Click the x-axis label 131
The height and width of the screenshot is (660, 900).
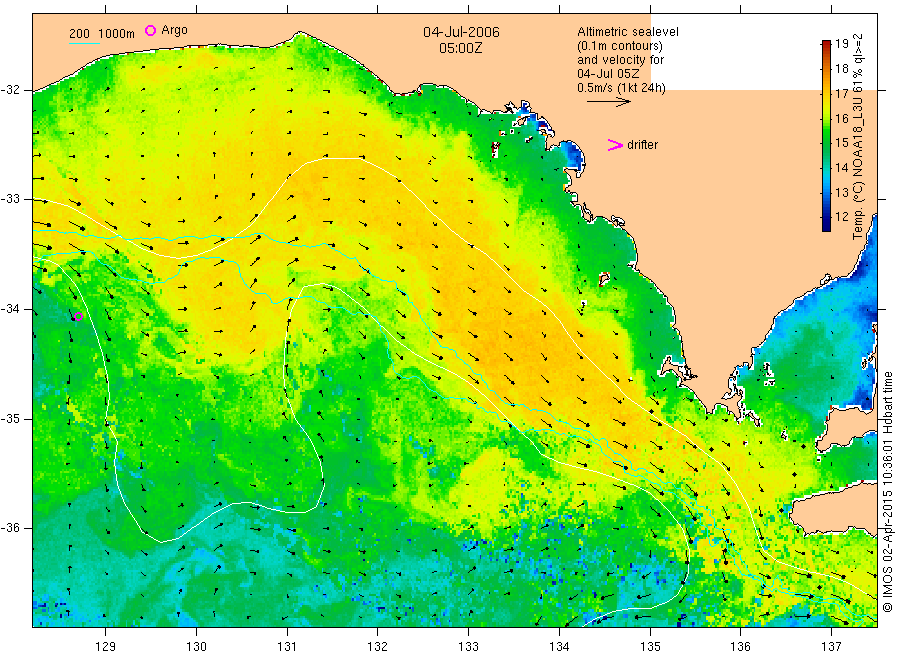click(287, 646)
